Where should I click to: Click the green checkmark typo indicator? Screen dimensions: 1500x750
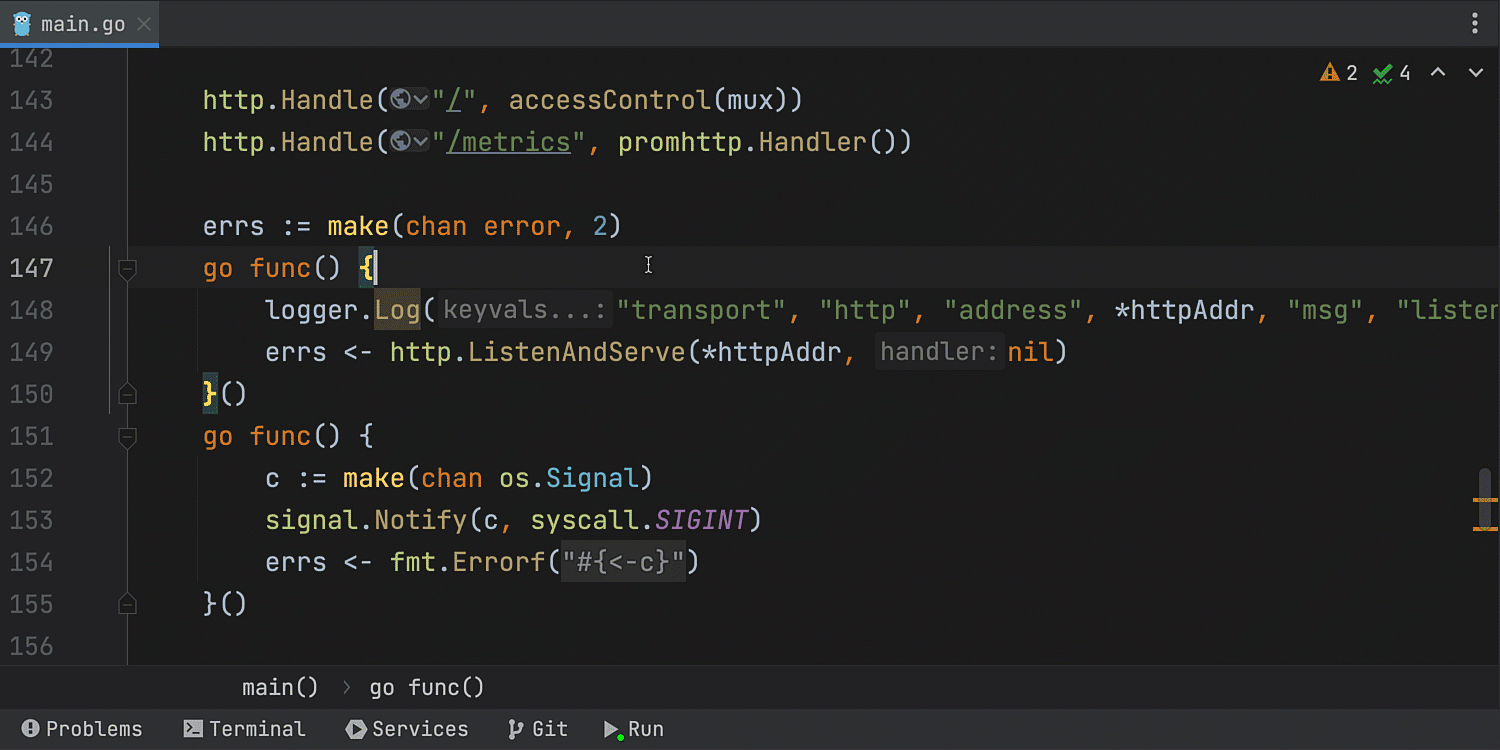(1392, 73)
